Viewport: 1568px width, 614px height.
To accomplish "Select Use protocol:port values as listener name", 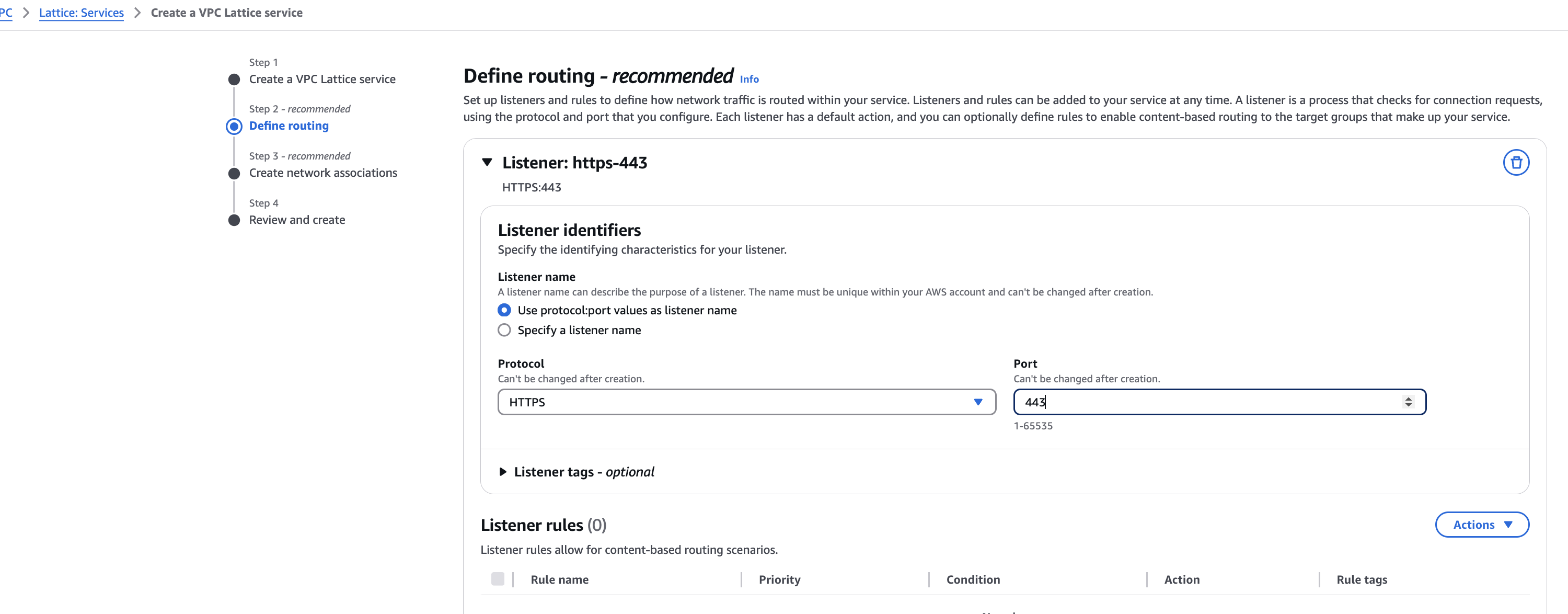I will (504, 310).
